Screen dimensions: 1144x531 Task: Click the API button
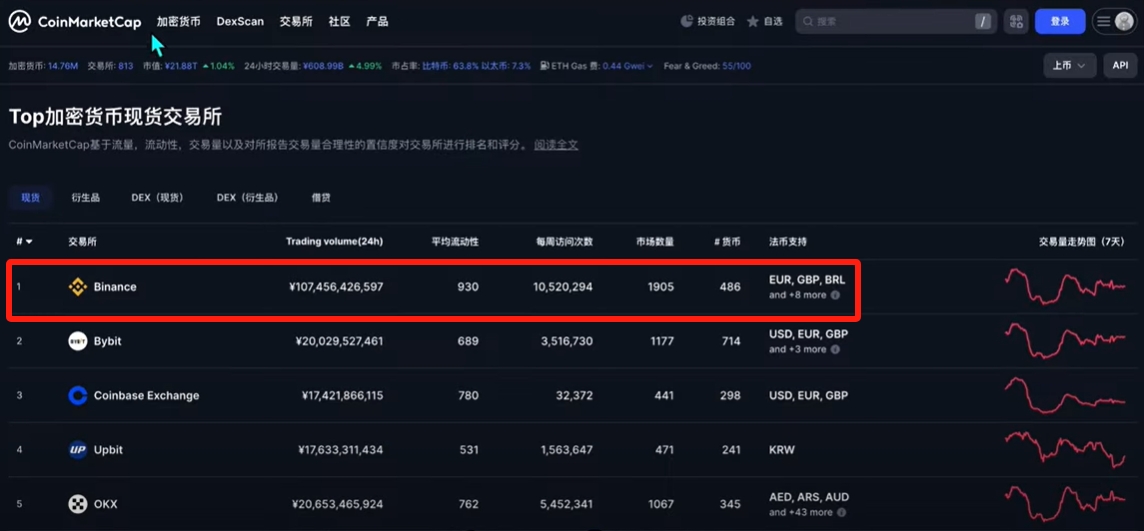1120,66
